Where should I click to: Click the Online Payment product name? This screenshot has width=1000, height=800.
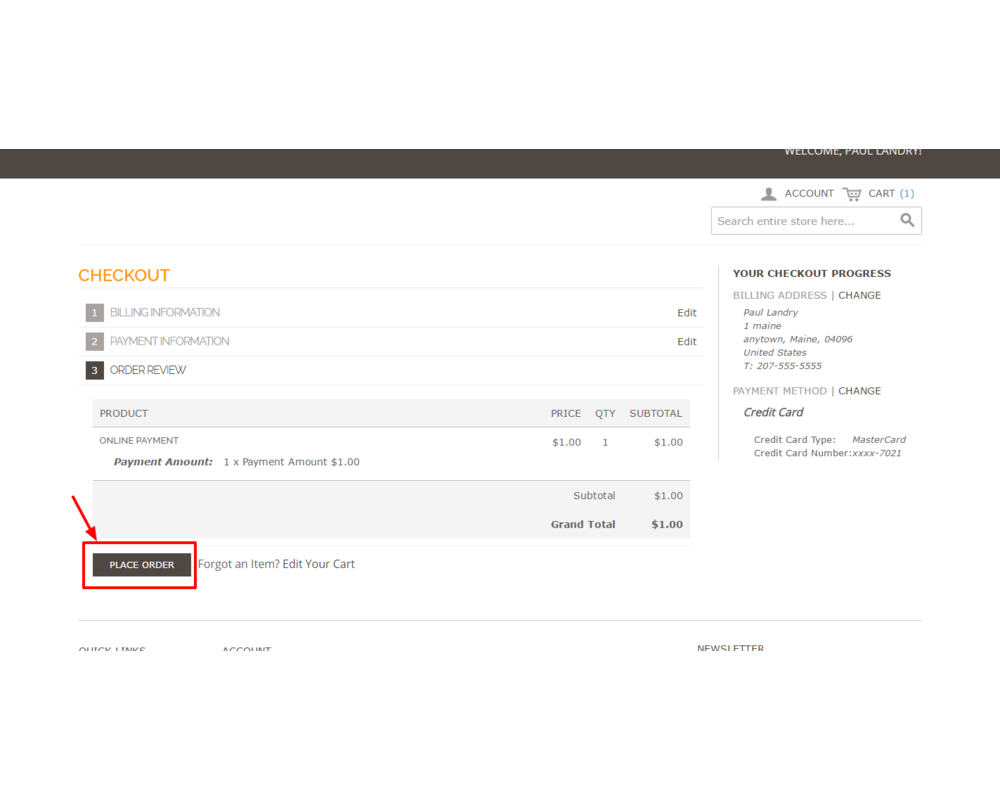(x=139, y=441)
